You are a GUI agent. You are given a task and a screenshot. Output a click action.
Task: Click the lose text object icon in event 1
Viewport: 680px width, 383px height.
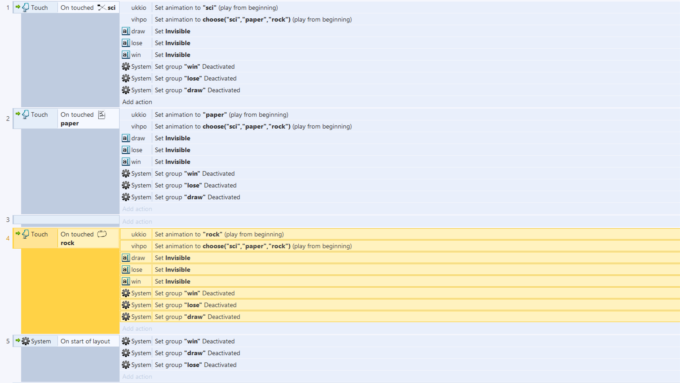point(125,43)
